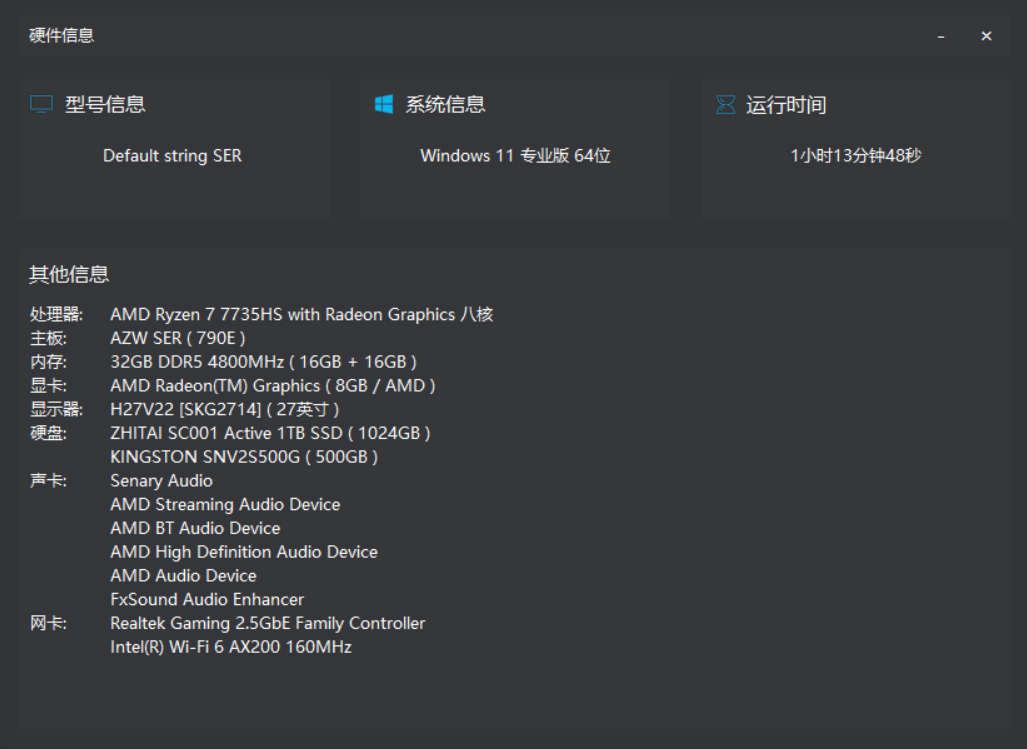Viewport: 1027px width, 749px height.
Task: Select the Senary Audio entry
Action: point(161,481)
